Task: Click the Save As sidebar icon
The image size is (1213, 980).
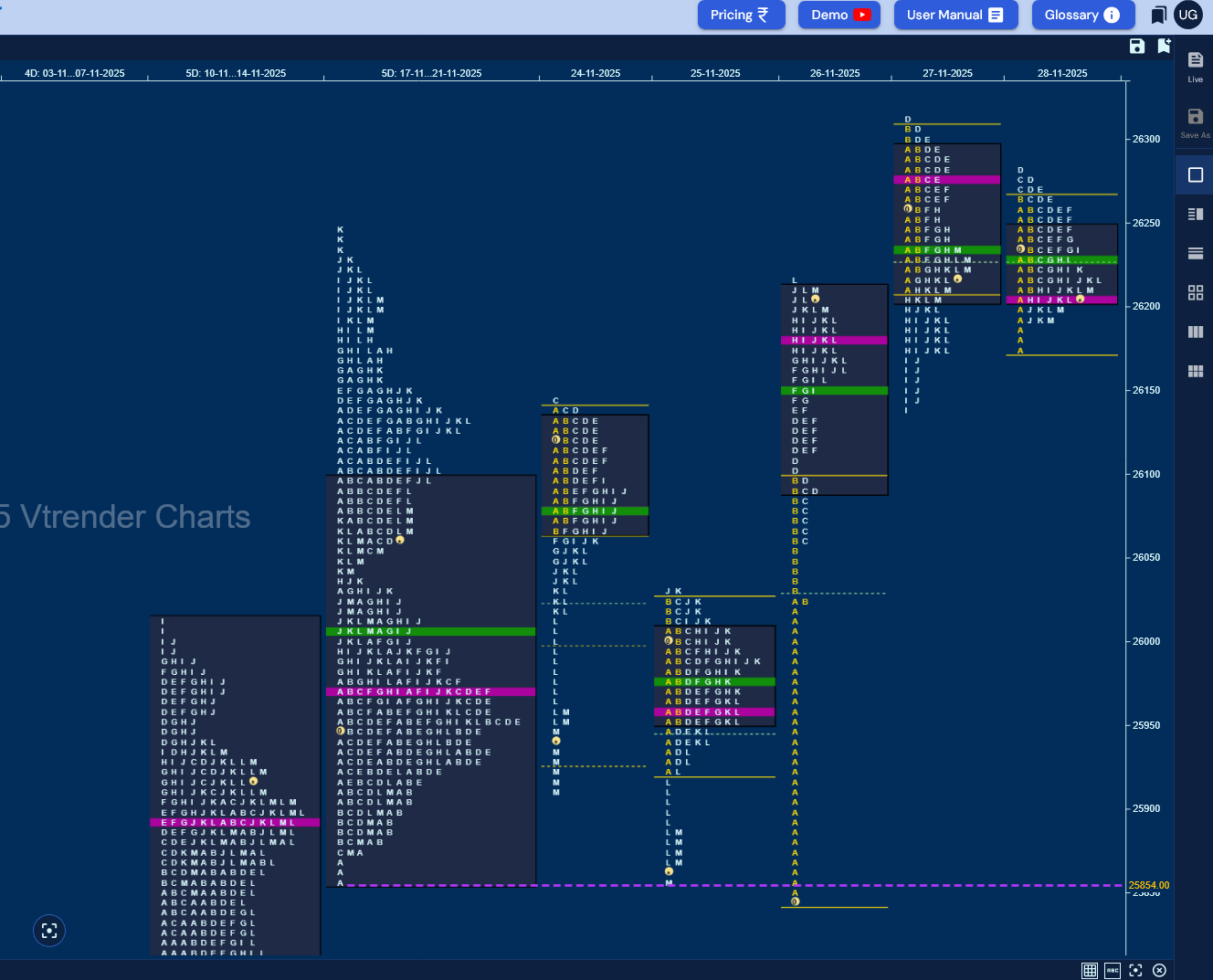Action: [x=1195, y=122]
